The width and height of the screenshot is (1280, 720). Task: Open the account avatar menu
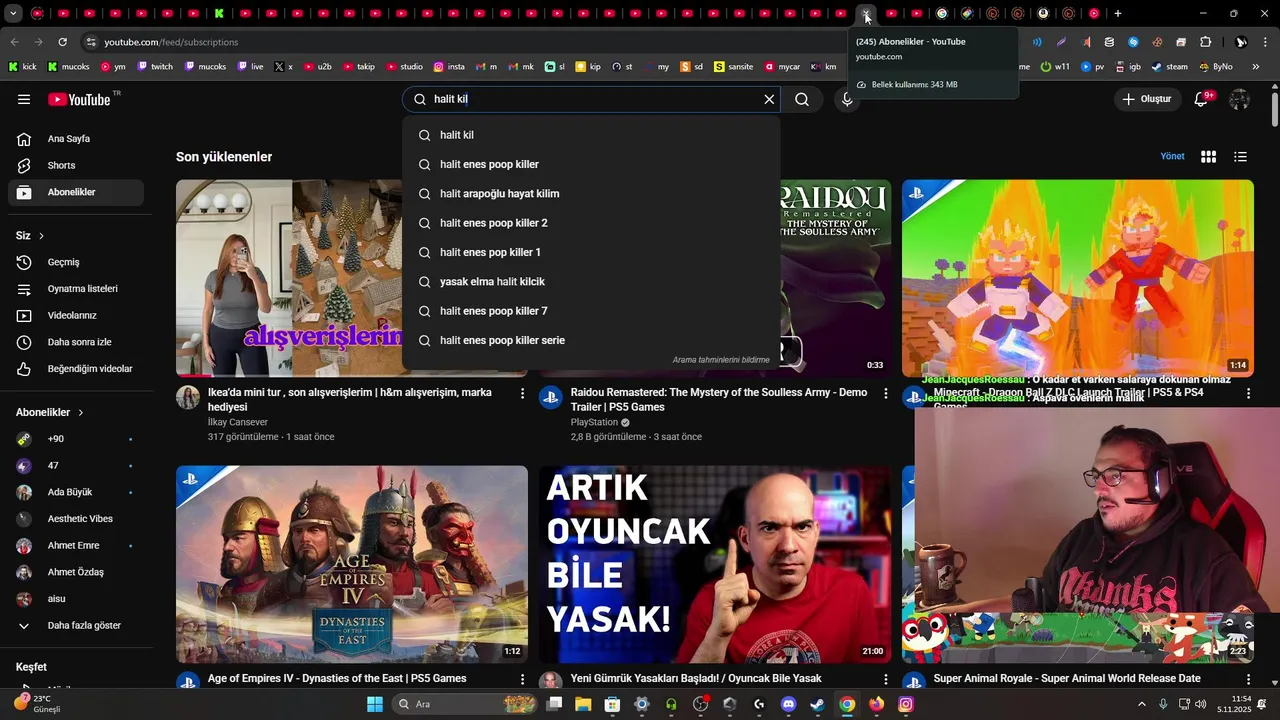click(x=1240, y=99)
